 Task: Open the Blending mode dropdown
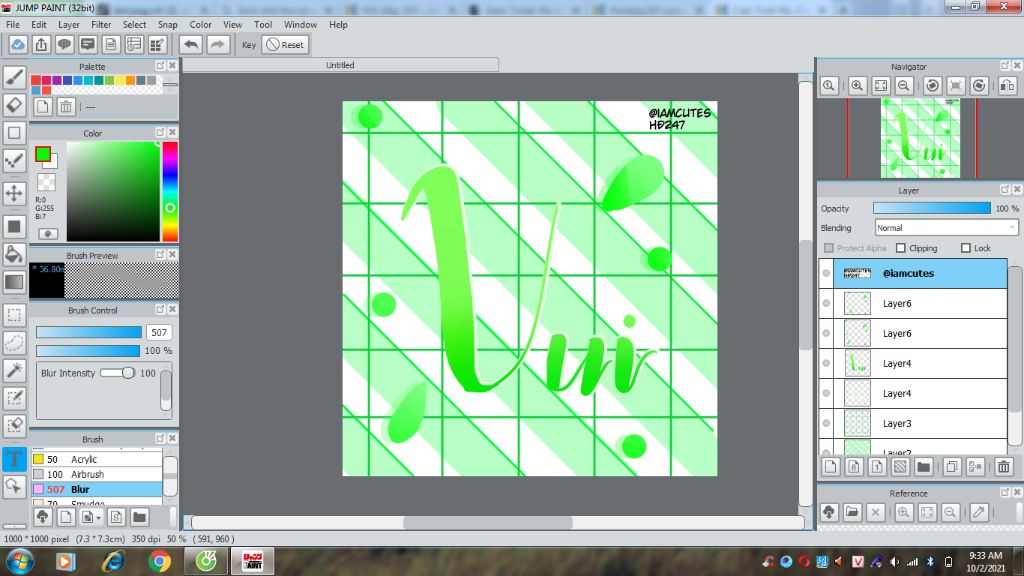click(946, 228)
